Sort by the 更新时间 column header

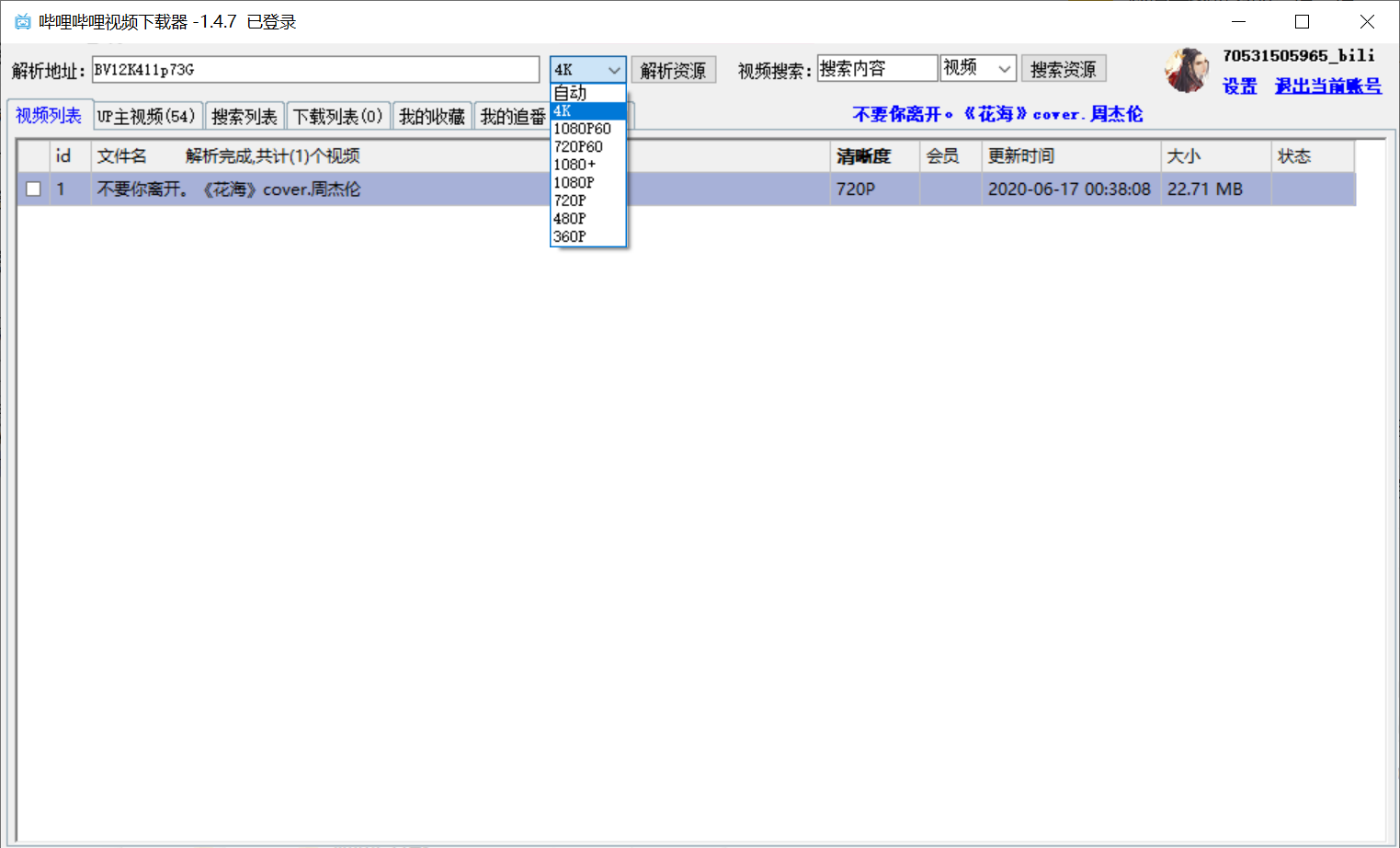(1071, 156)
